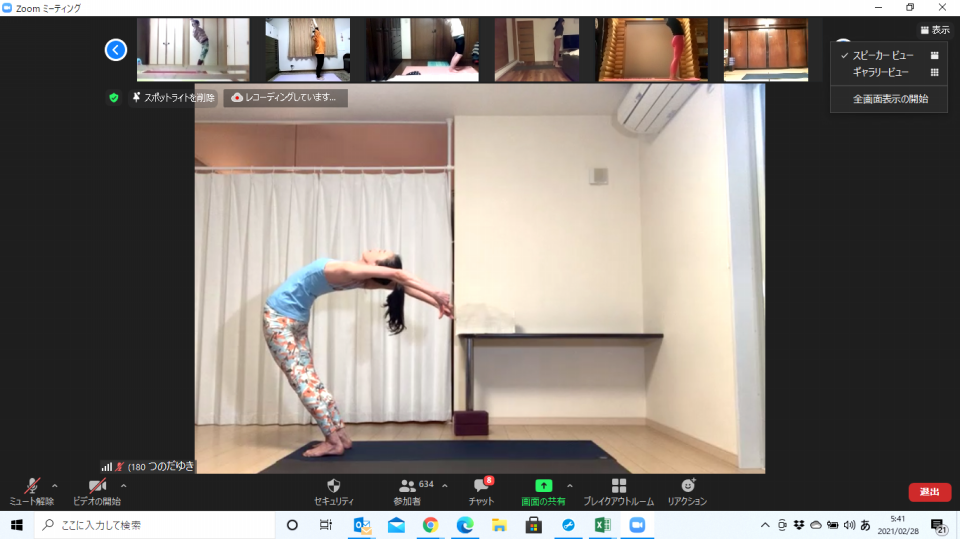Open Microsoft Store from the taskbar
The image size is (960, 539).
[533, 525]
